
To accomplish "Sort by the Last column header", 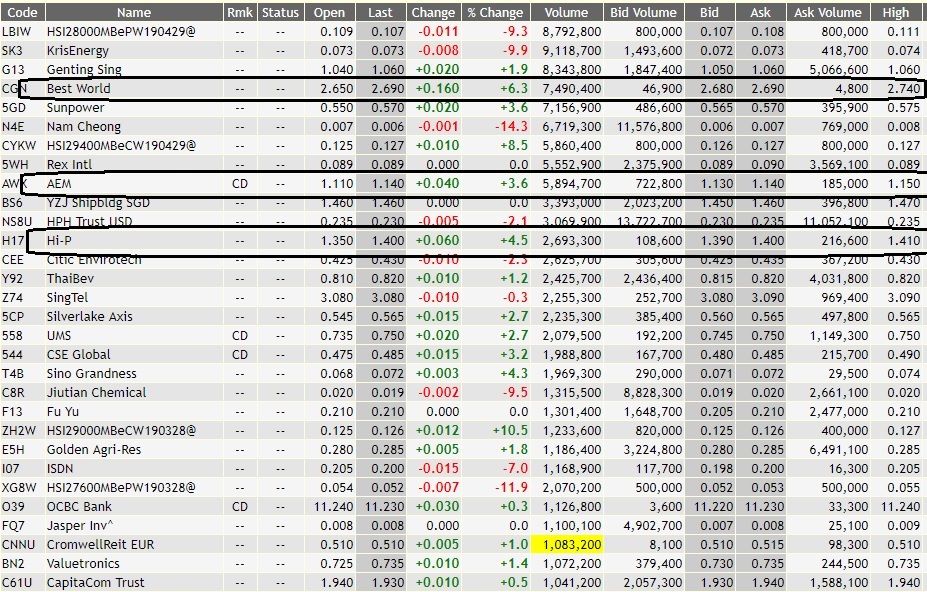I will tap(380, 12).
